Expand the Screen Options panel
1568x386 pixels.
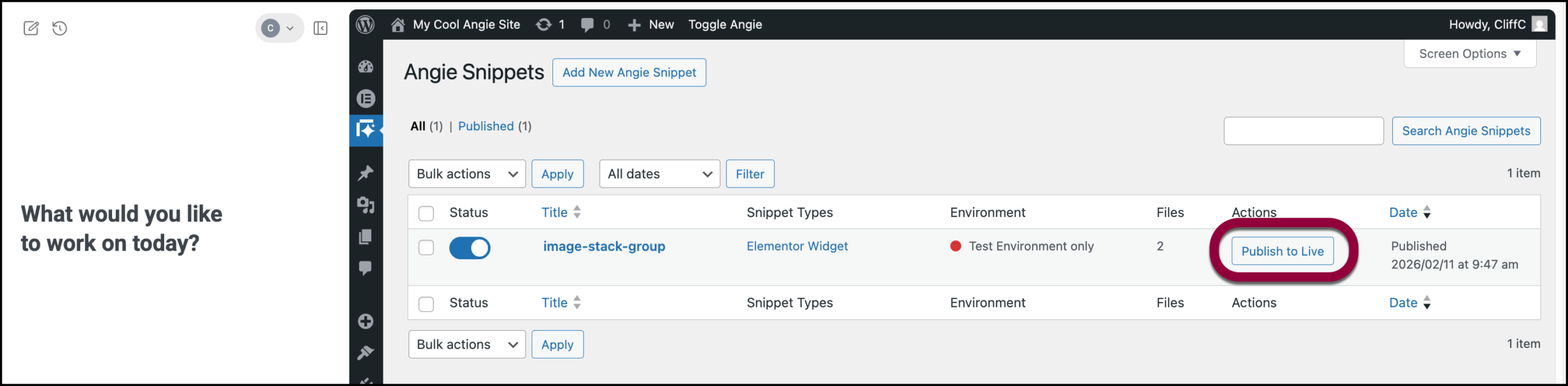pyautogui.click(x=1469, y=54)
